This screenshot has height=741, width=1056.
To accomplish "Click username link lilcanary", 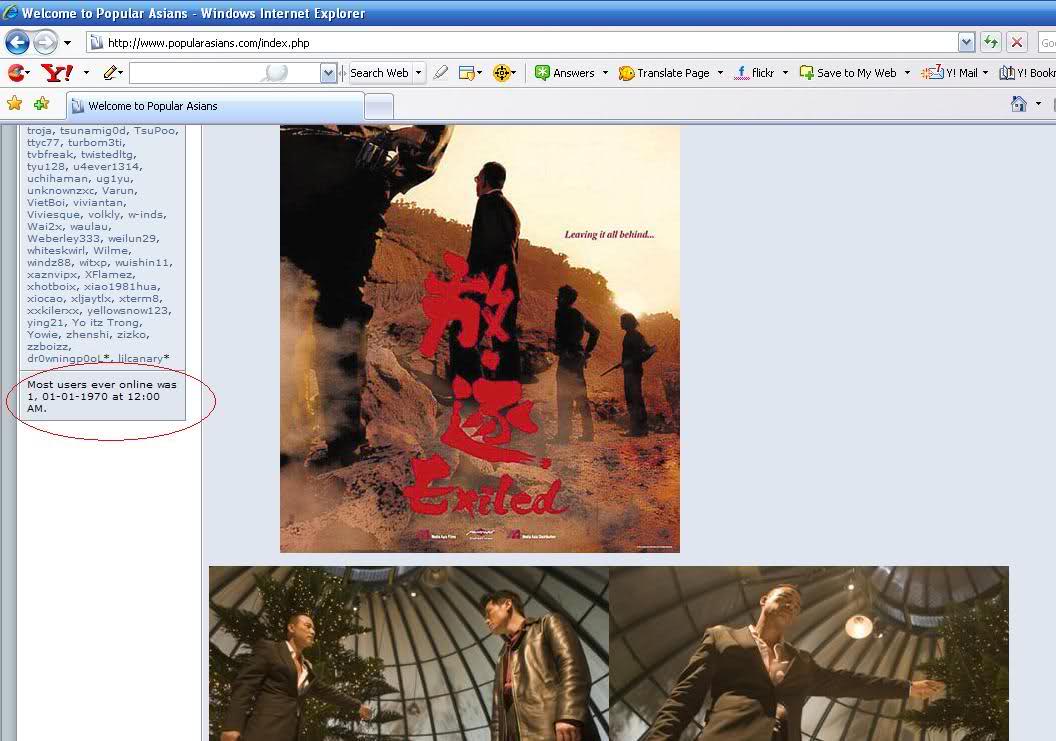I will click(140, 358).
